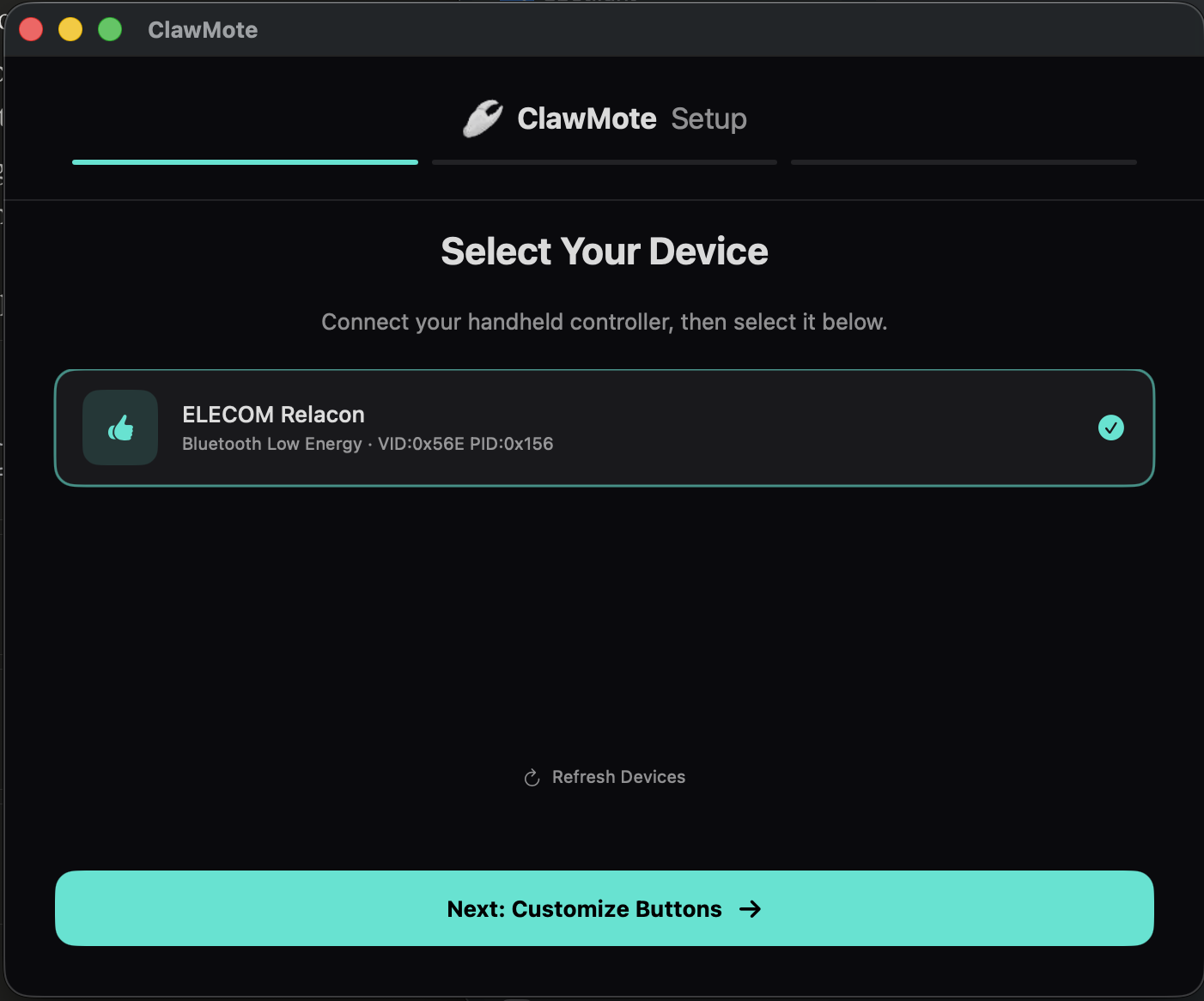This screenshot has height=1001, width=1204.
Task: Maximize the ClawMote window with green button
Action: click(110, 29)
